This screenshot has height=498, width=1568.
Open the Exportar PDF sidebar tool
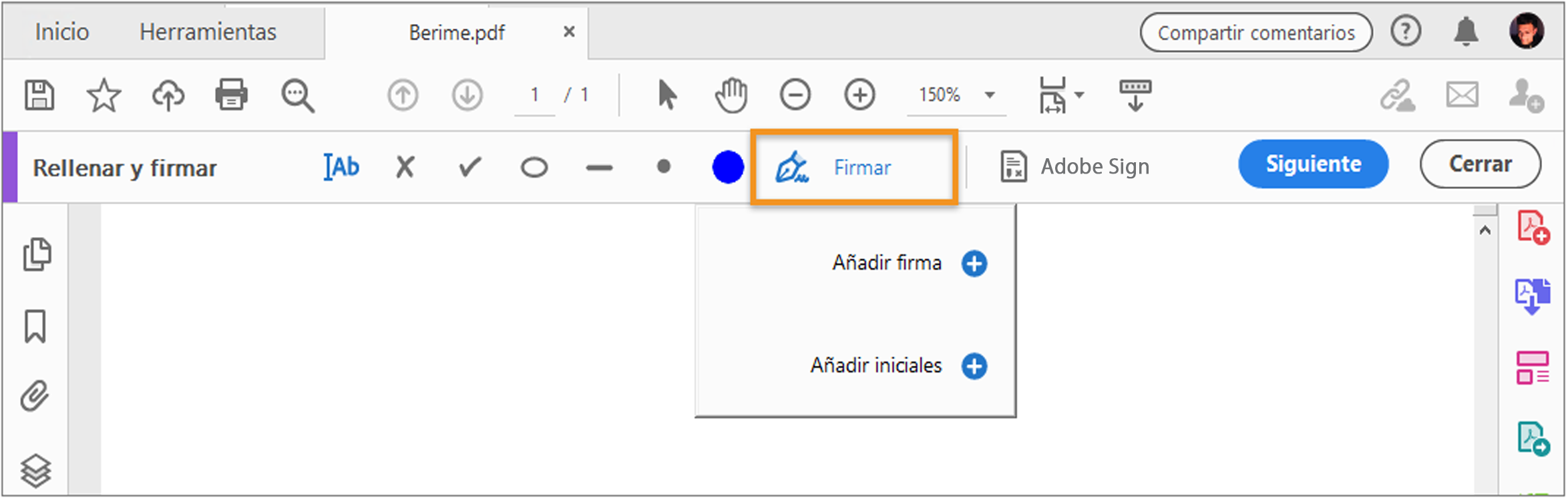tap(1531, 296)
